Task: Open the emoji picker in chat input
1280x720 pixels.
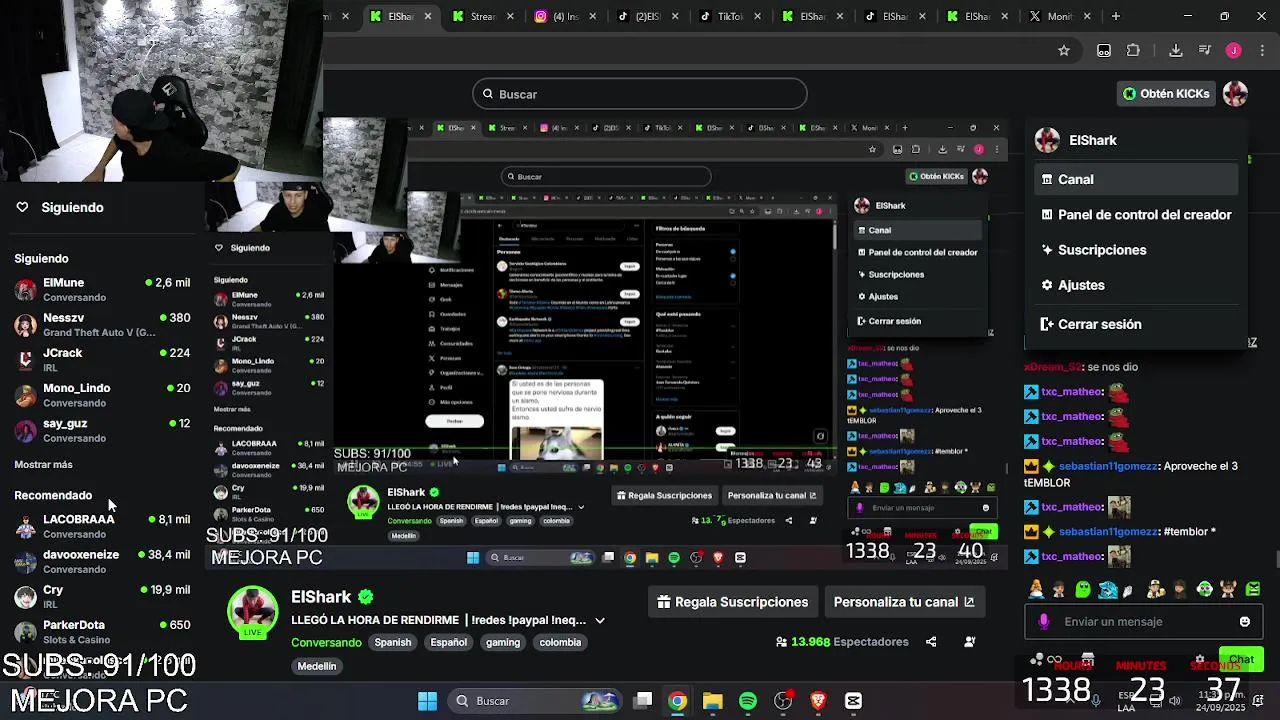Action: click(x=1245, y=622)
